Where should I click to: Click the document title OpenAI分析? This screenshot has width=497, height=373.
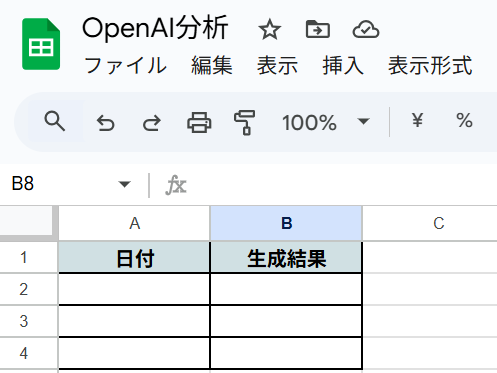pos(155,29)
